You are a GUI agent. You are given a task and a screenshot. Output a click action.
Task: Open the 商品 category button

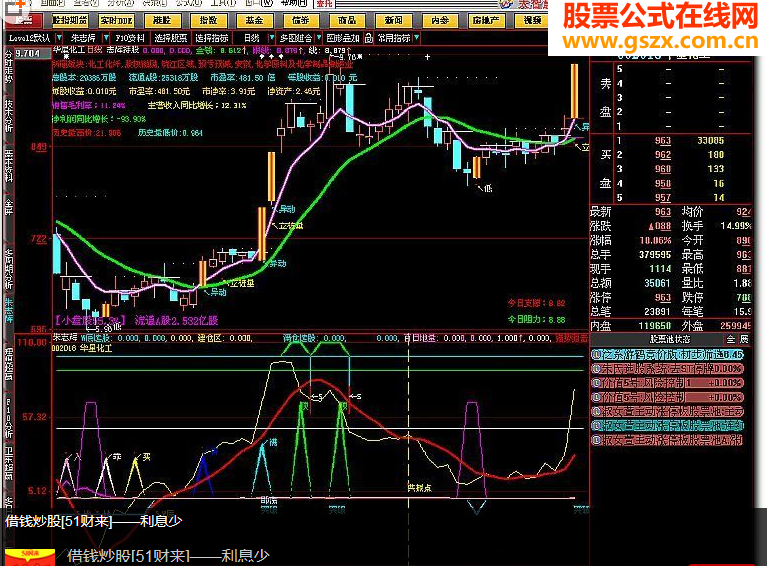click(x=347, y=21)
